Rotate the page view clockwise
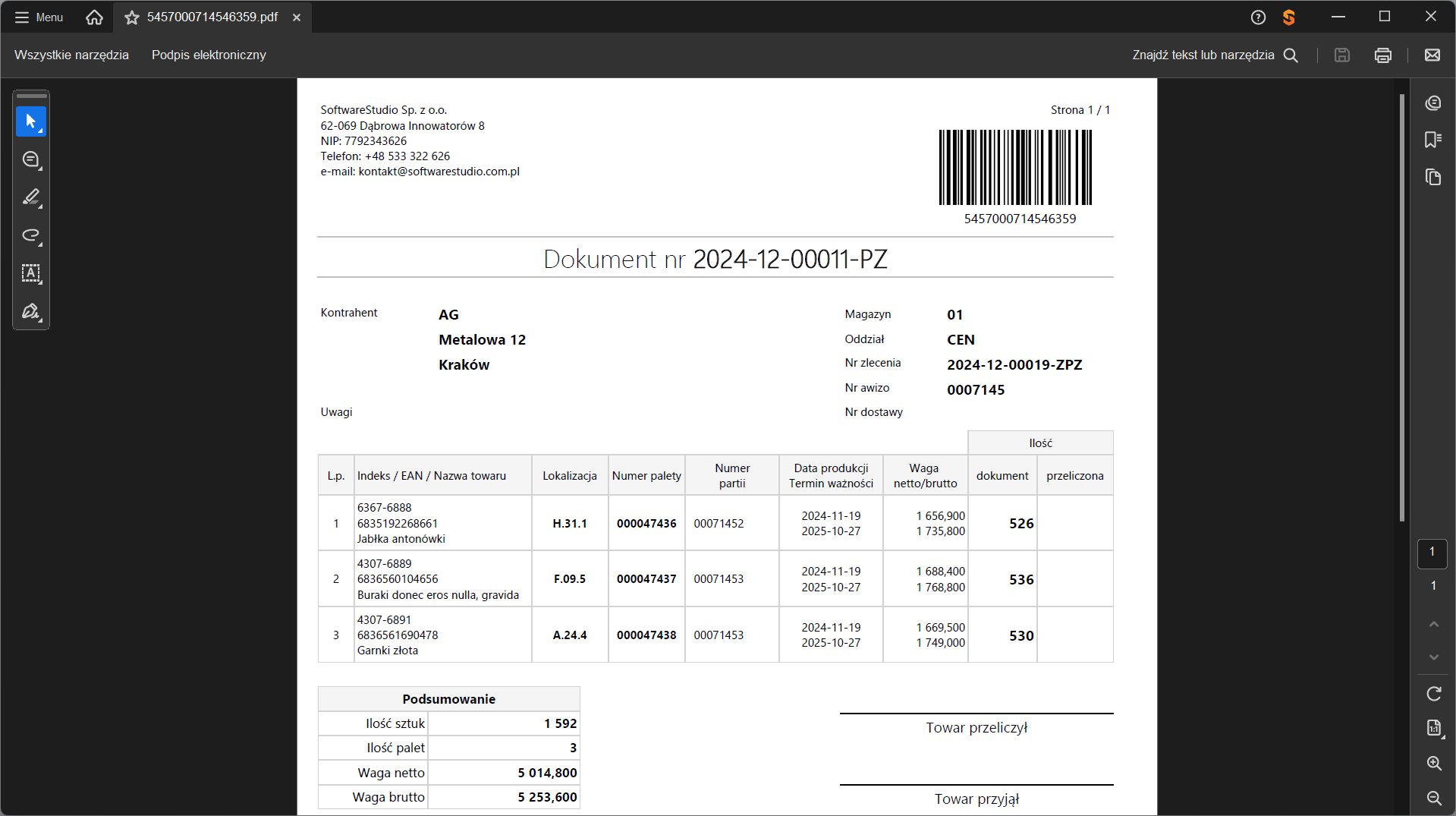The width and height of the screenshot is (1456, 816). pos(1433,693)
